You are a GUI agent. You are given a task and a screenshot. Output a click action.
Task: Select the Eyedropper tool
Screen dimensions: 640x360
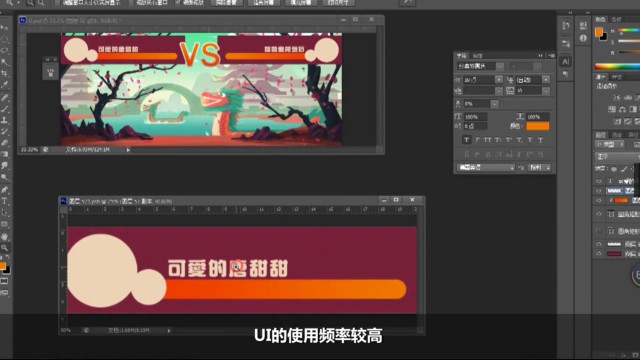click(x=4, y=85)
